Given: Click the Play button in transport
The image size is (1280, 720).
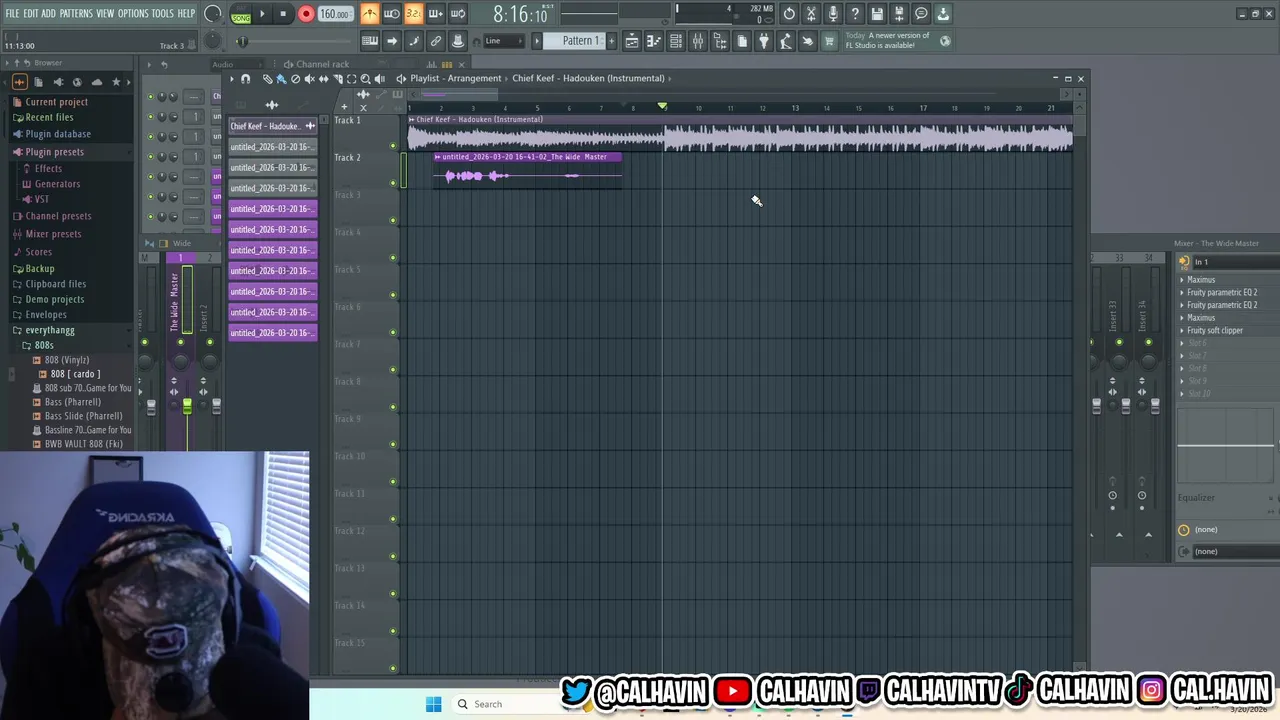Looking at the screenshot, I should point(262,14).
